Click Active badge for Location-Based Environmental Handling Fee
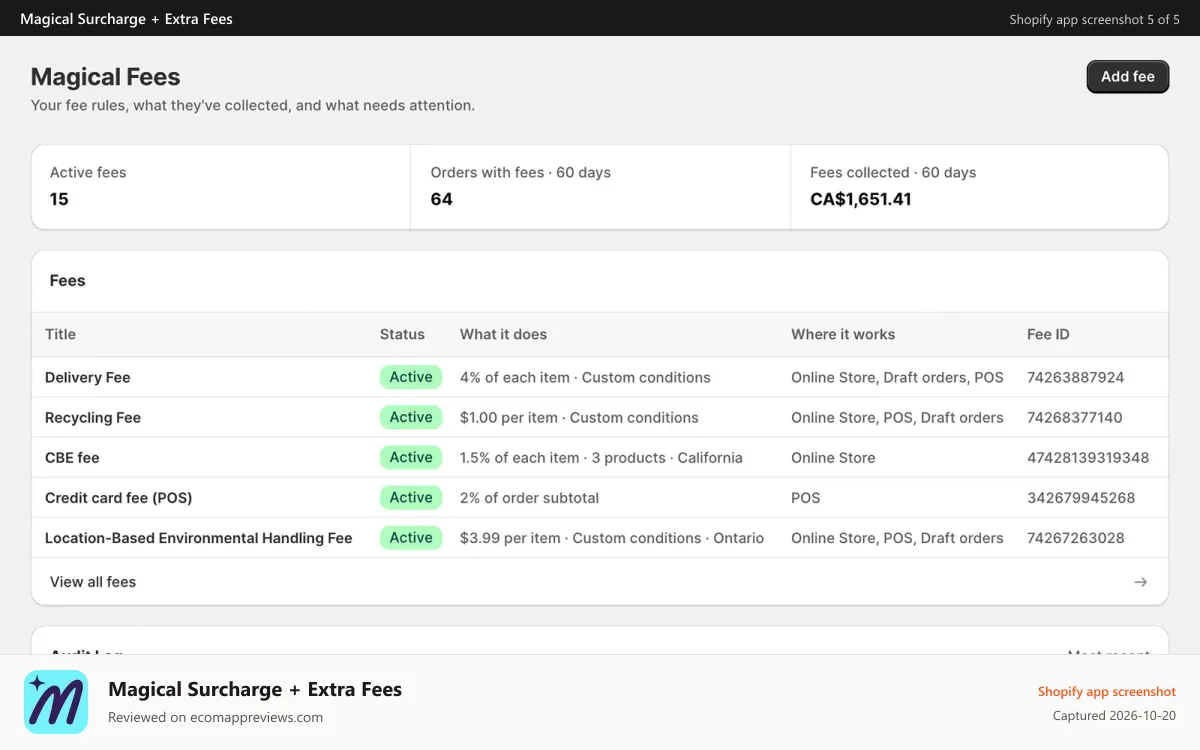Image resolution: width=1200 pixels, height=750 pixels. pyautogui.click(x=411, y=537)
